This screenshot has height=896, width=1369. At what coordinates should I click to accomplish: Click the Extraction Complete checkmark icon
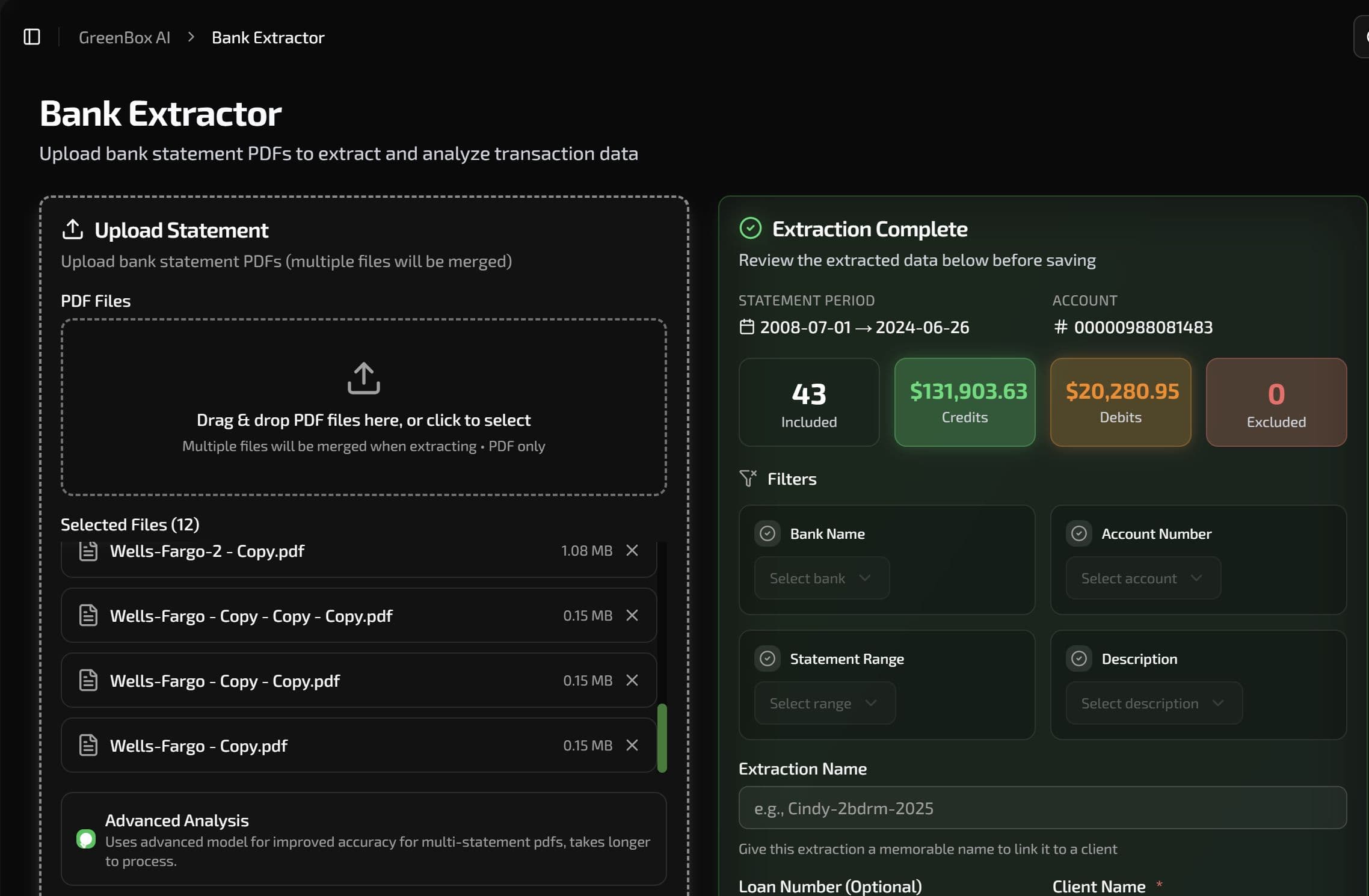pyautogui.click(x=751, y=229)
